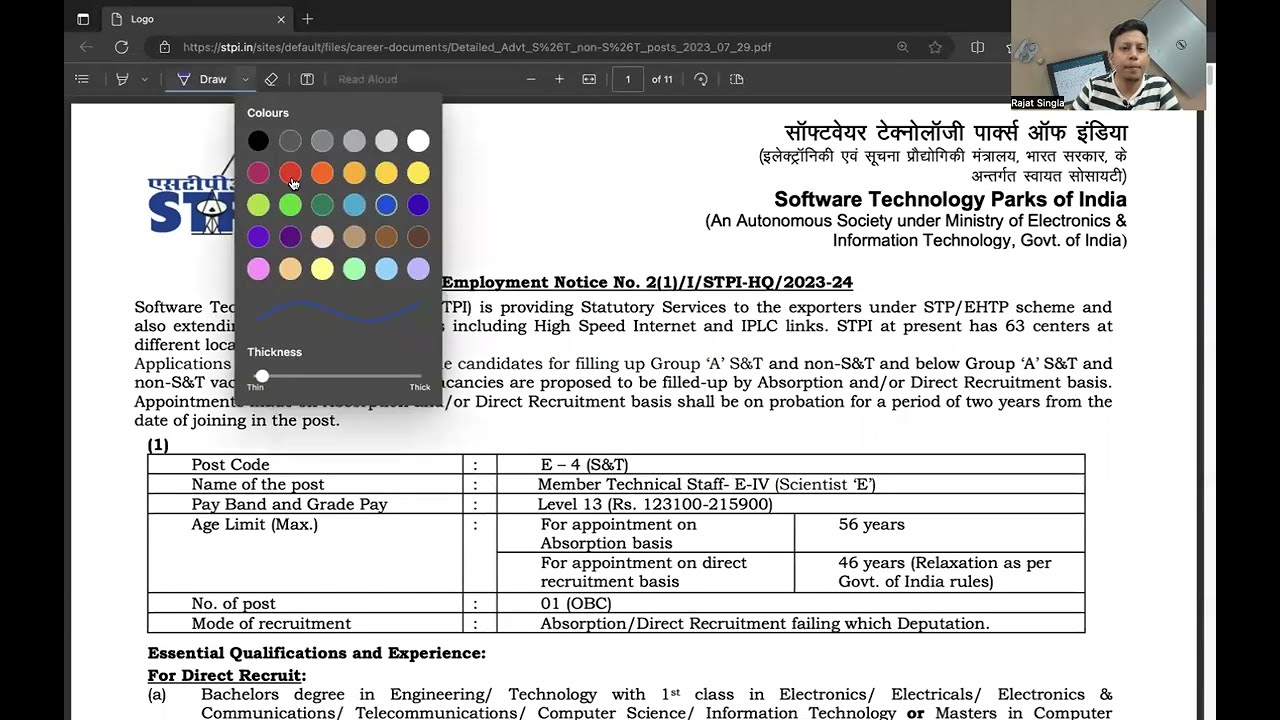This screenshot has width=1280, height=720.
Task: Select the Add text tool
Action: tap(307, 79)
